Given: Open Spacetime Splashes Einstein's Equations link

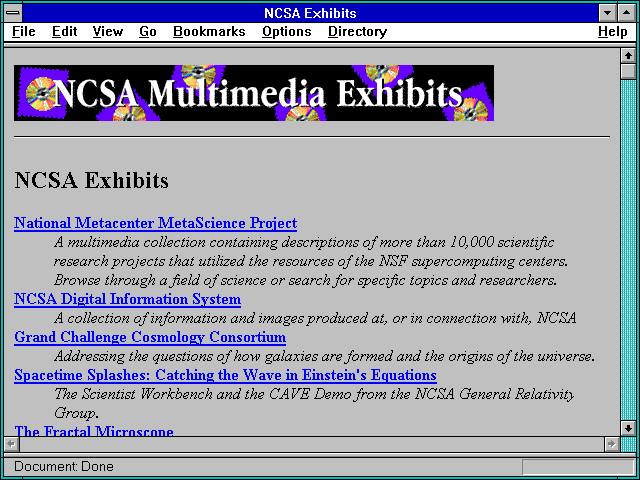Looking at the screenshot, I should pos(225,375).
